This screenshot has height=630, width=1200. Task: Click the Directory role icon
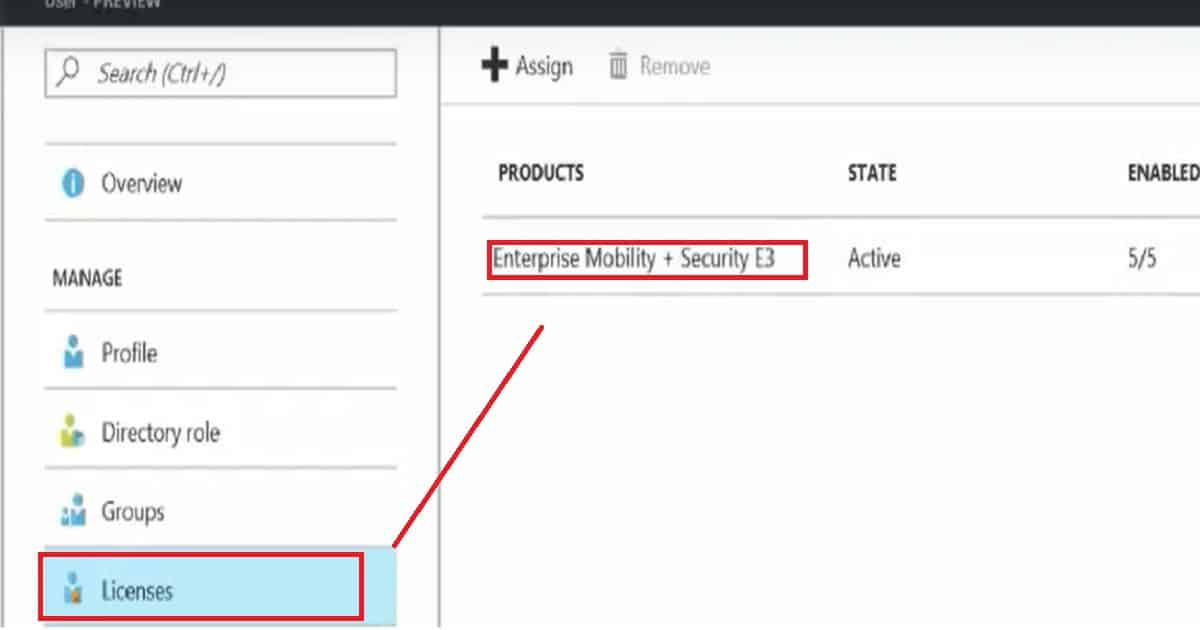73,433
